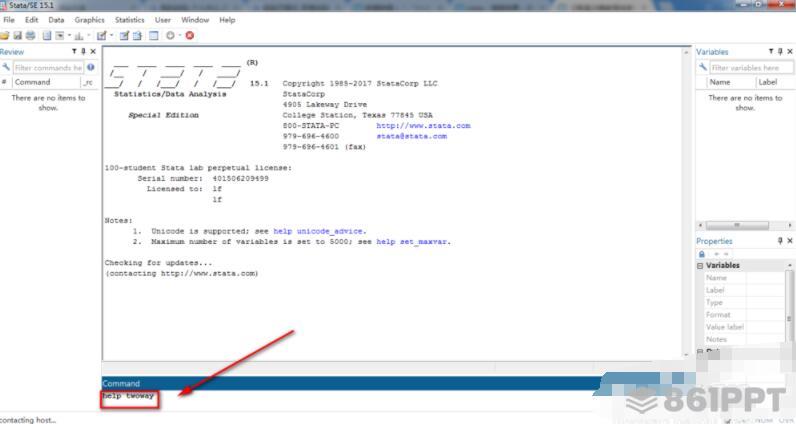This screenshot has height=424, width=796.
Task: Click the Review panel filter funnel icon
Action: 74,51
